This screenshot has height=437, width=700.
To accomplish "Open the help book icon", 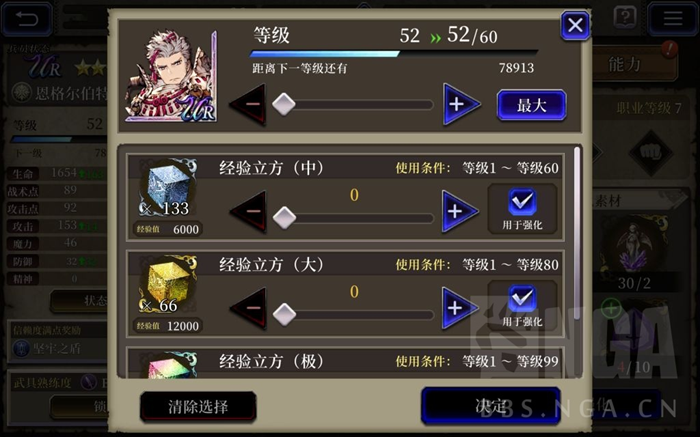I will click(625, 18).
